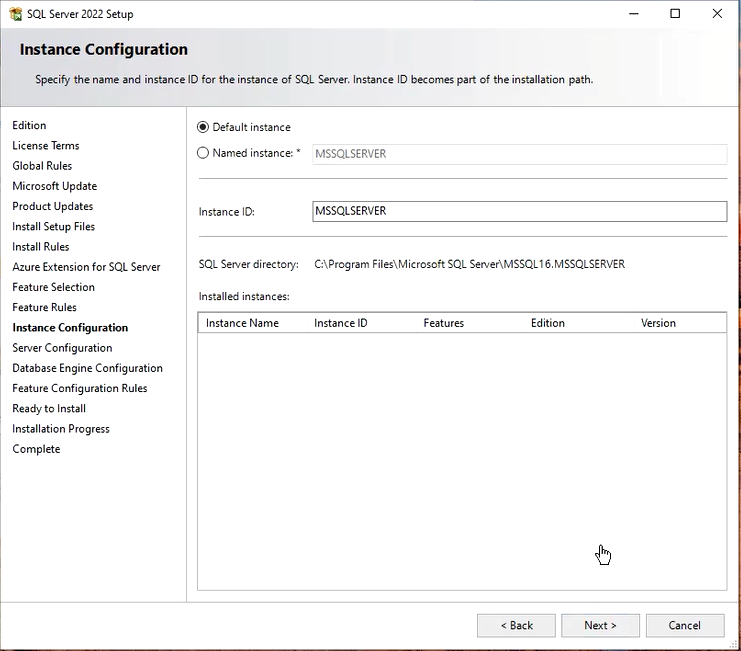Cancel the SQL Server setup
Screen dimensions: 741x651
(x=685, y=625)
